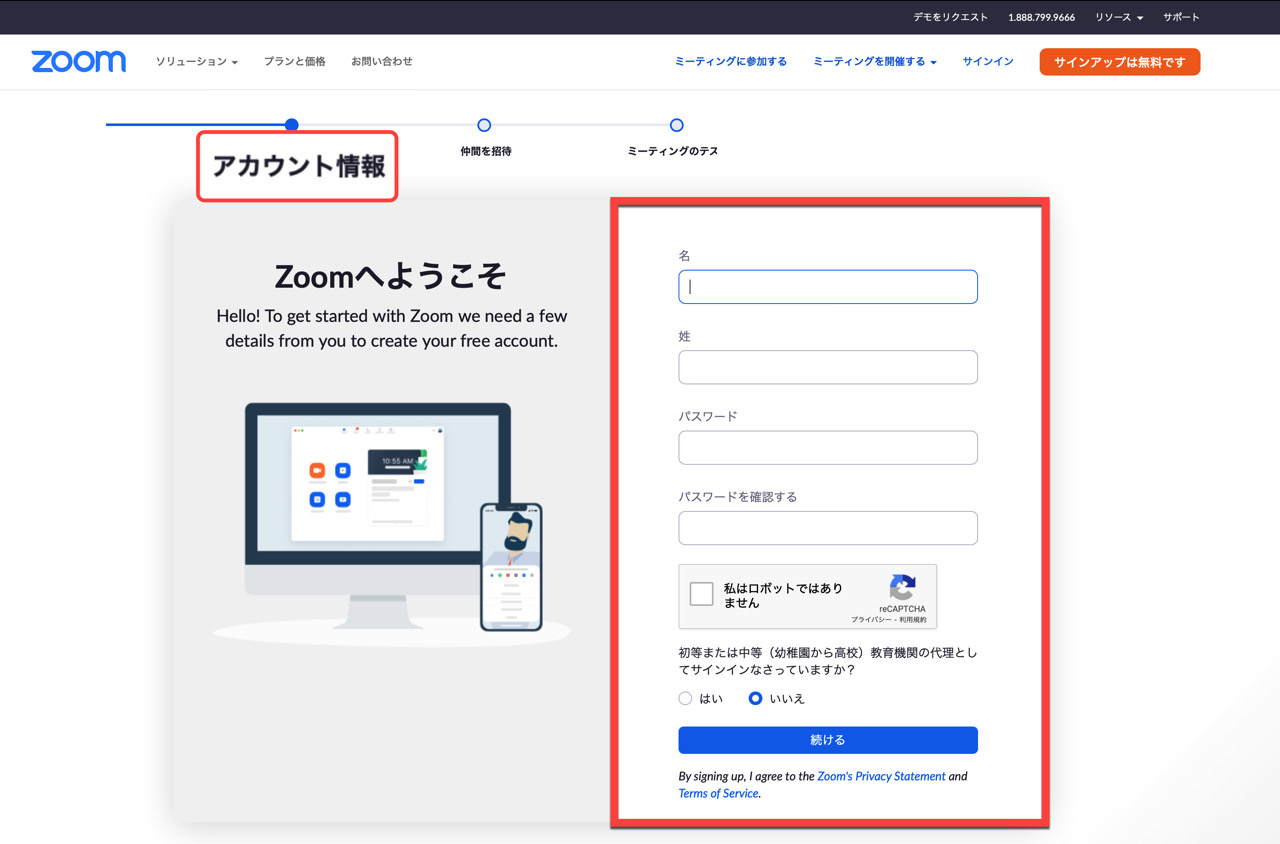Click the reCAPTCHA logo icon
Viewport: 1280px width, 844px height.
pyautogui.click(x=902, y=588)
